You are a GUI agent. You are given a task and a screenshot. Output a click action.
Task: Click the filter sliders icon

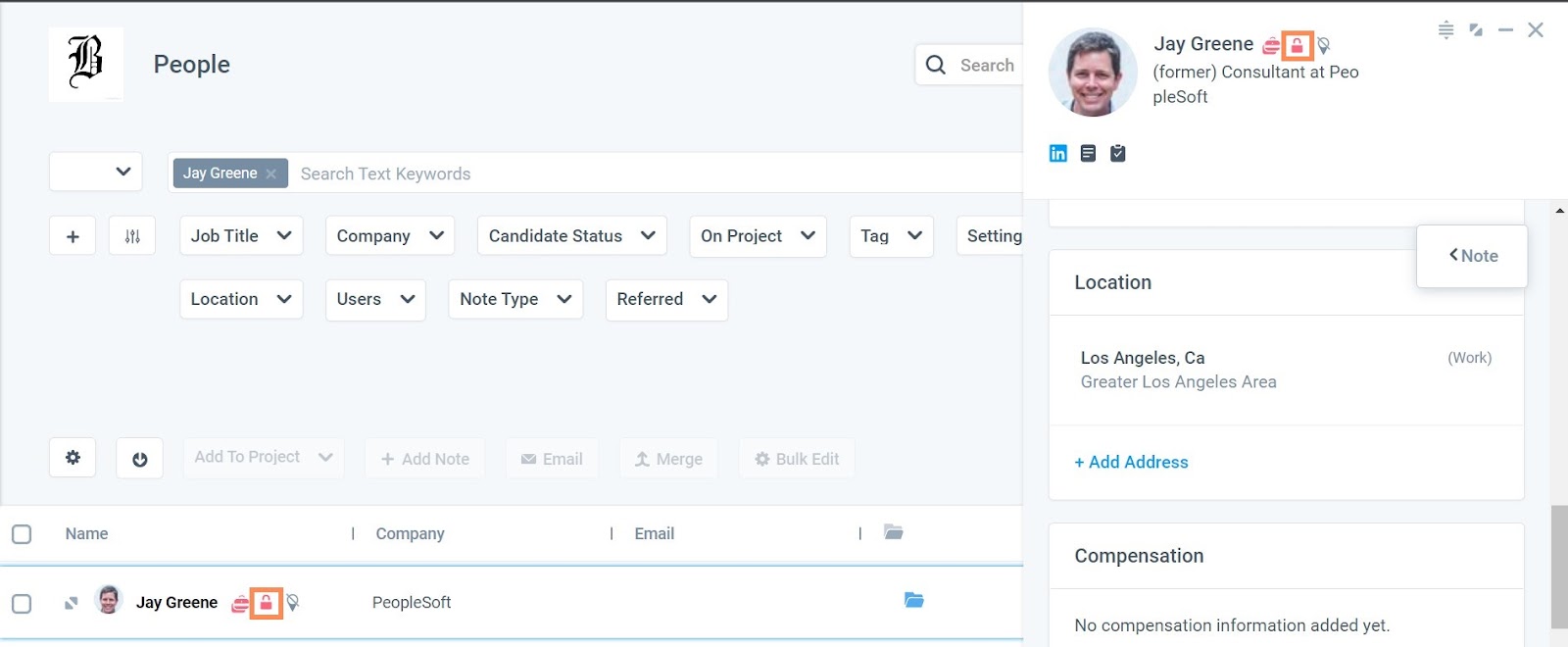132,236
